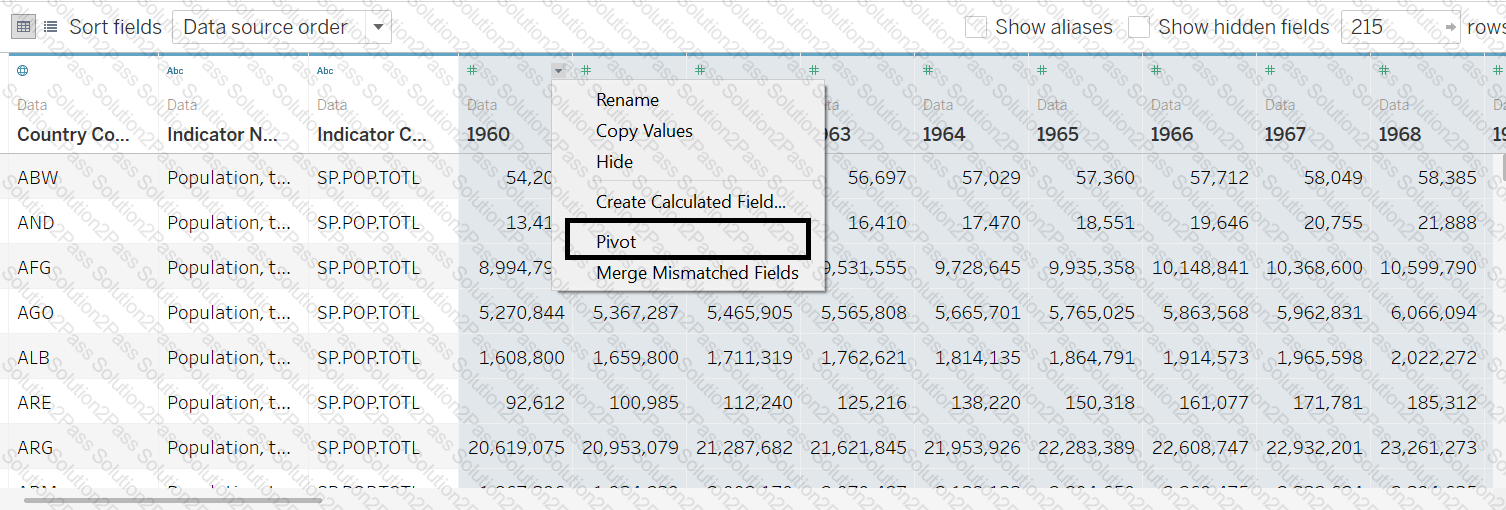Click the rows count input field
1506x510 pixels.
(1390, 27)
